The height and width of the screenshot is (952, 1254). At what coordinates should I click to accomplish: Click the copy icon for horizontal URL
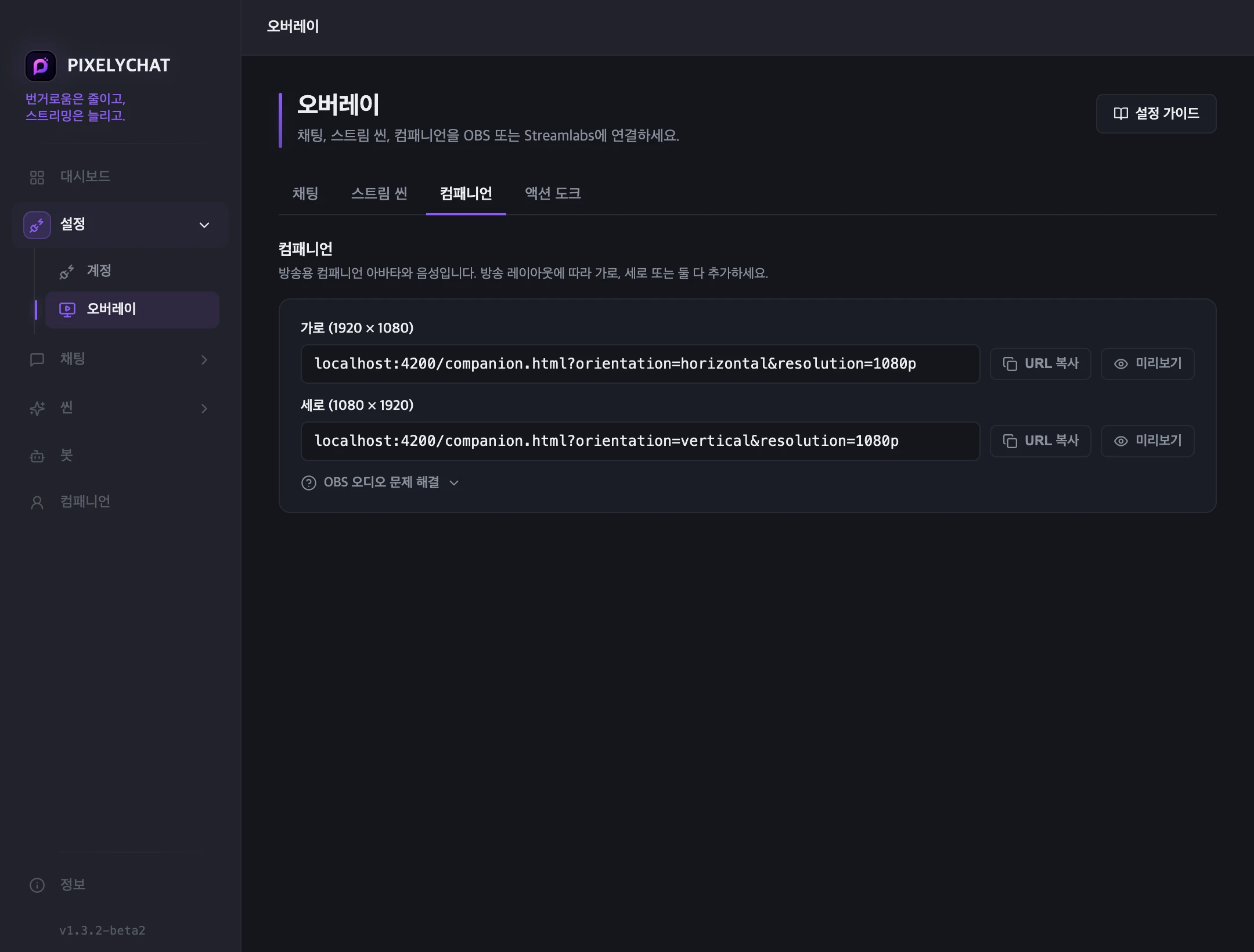(x=1010, y=364)
